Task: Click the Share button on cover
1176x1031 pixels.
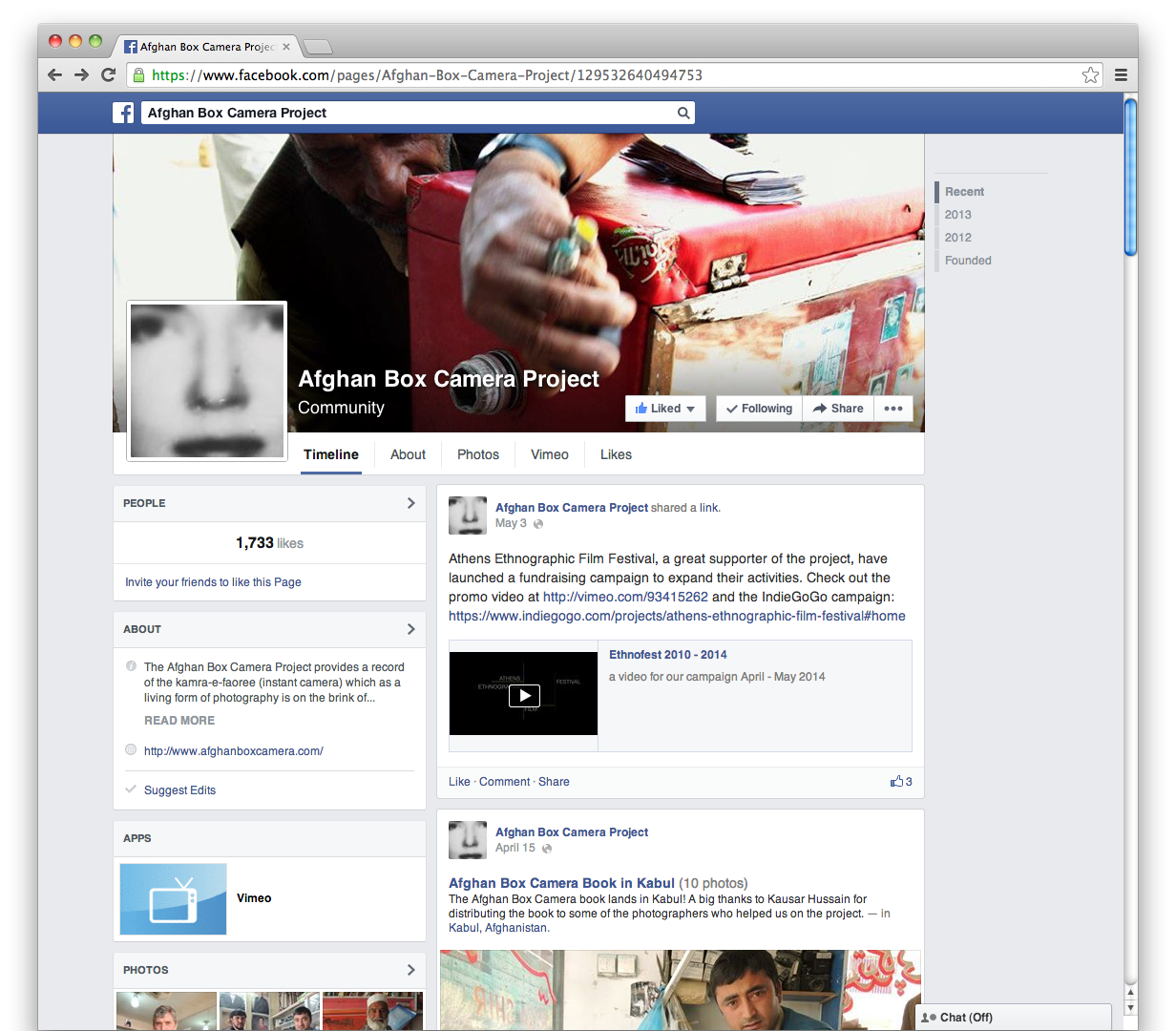Action: pos(838,408)
